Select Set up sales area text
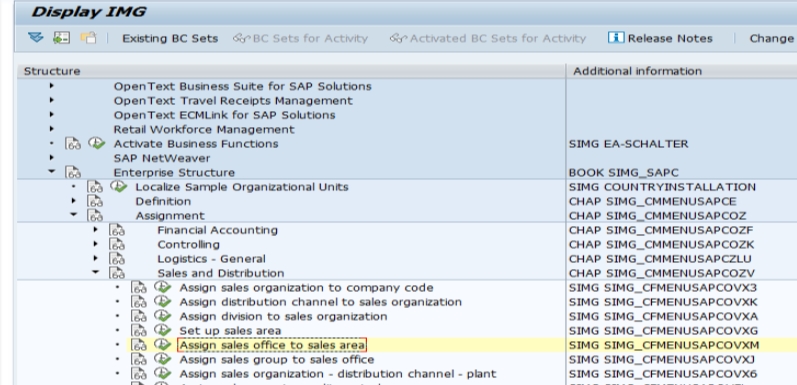This screenshot has height=385, width=797. pyautogui.click(x=230, y=331)
